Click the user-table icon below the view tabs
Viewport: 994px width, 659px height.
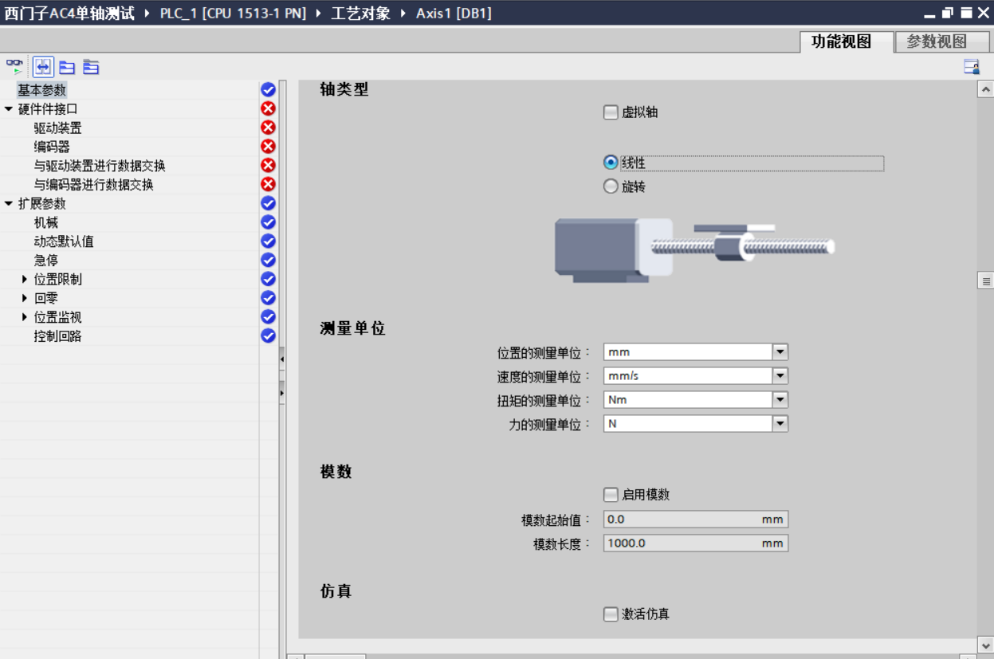click(x=970, y=67)
